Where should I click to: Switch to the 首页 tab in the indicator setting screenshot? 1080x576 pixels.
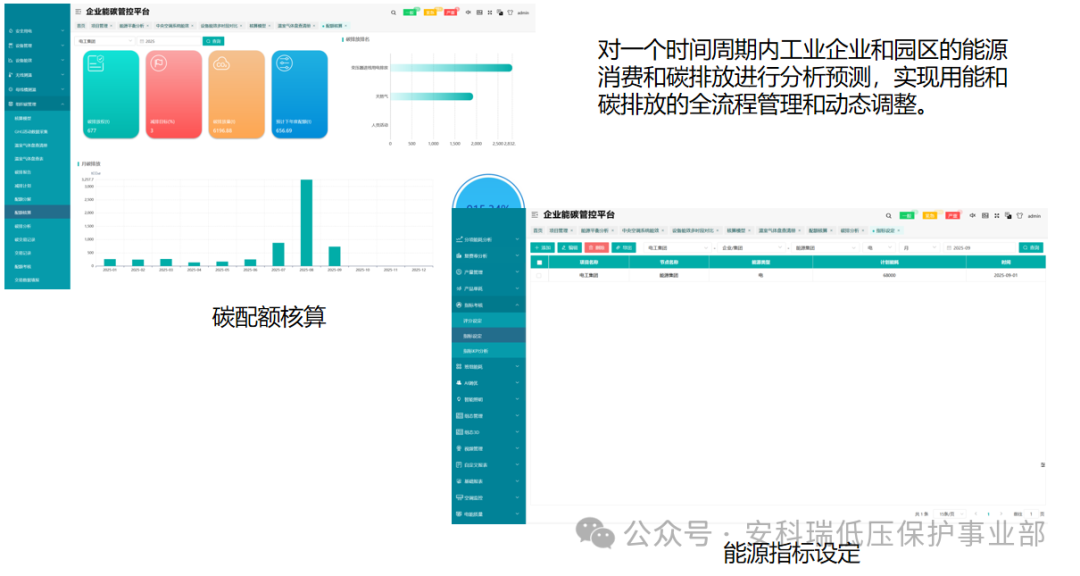coord(538,231)
